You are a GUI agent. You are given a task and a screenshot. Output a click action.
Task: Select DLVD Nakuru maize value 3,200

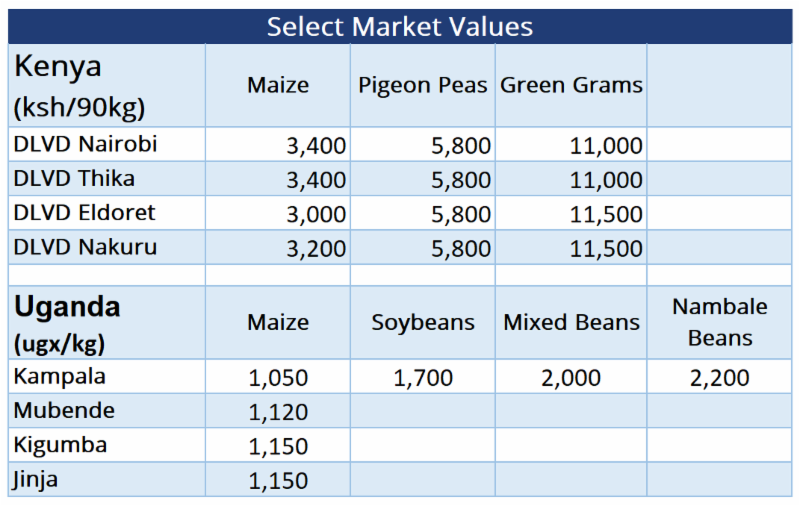coord(316,248)
